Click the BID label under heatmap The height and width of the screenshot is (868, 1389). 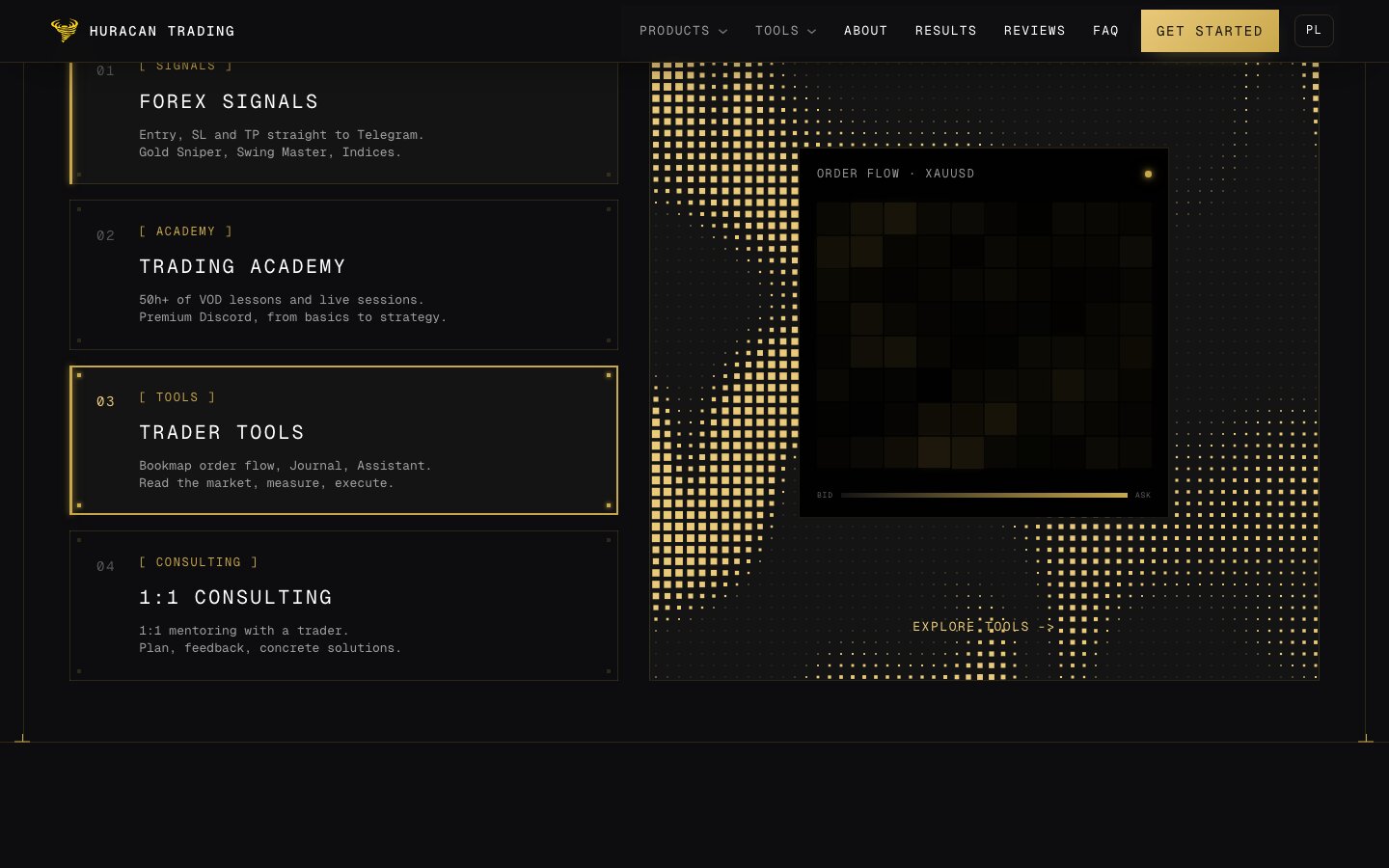click(825, 496)
